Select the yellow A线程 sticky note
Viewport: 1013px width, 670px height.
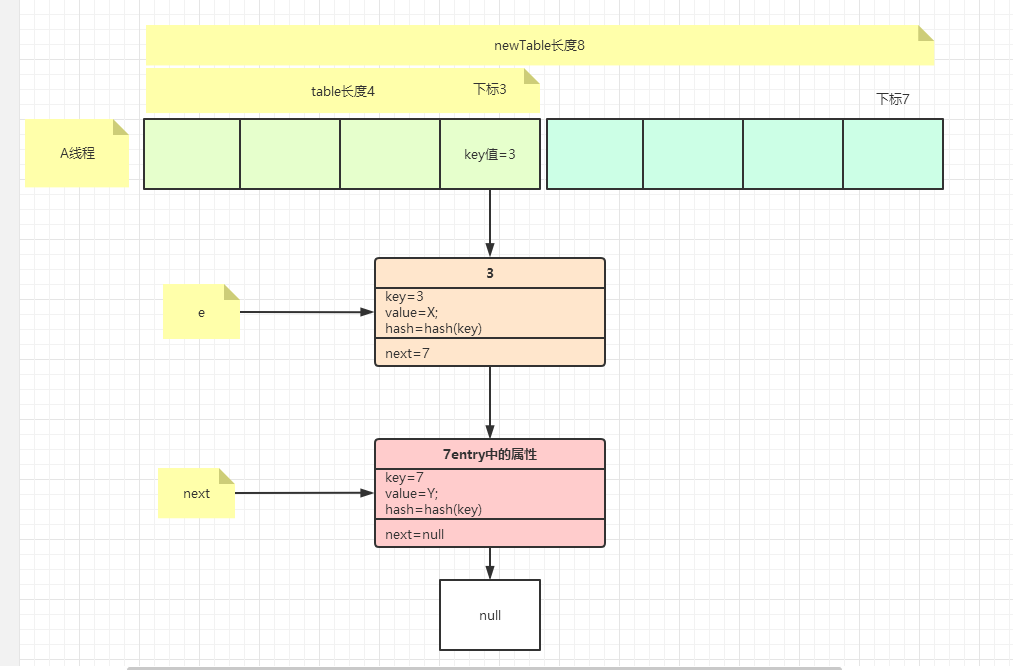click(77, 154)
